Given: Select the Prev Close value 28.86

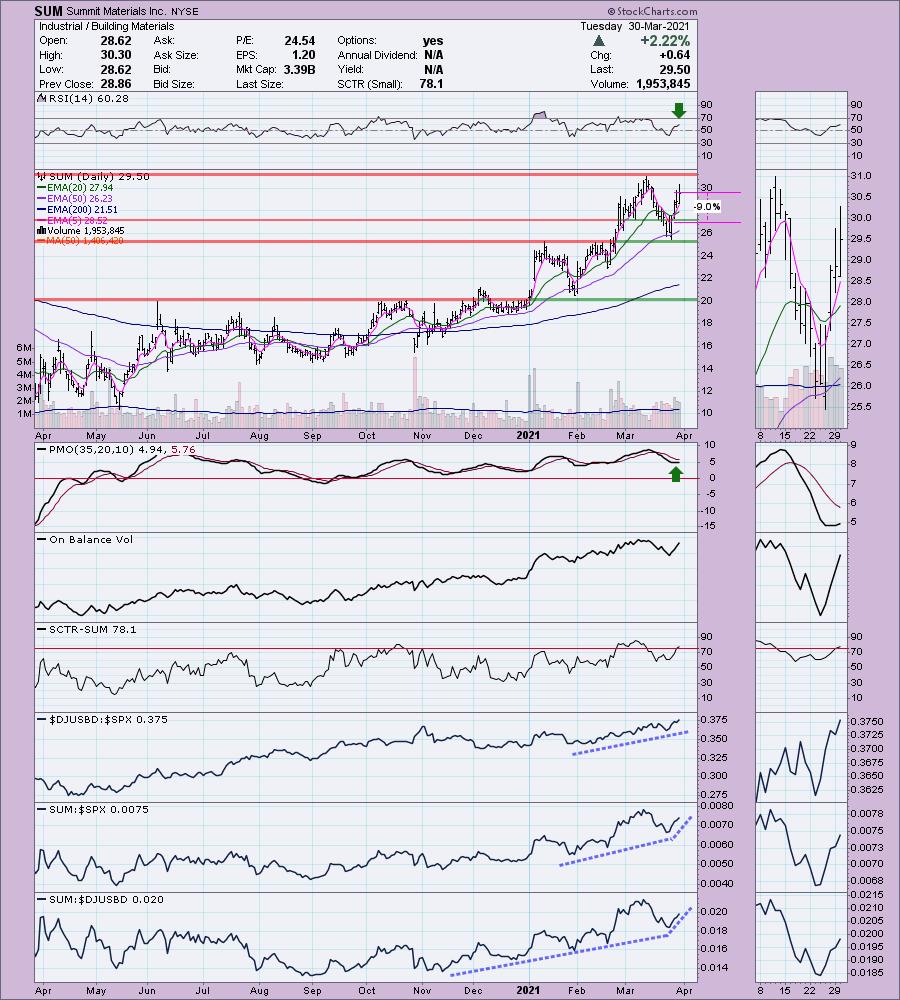Looking at the screenshot, I should coord(115,84).
